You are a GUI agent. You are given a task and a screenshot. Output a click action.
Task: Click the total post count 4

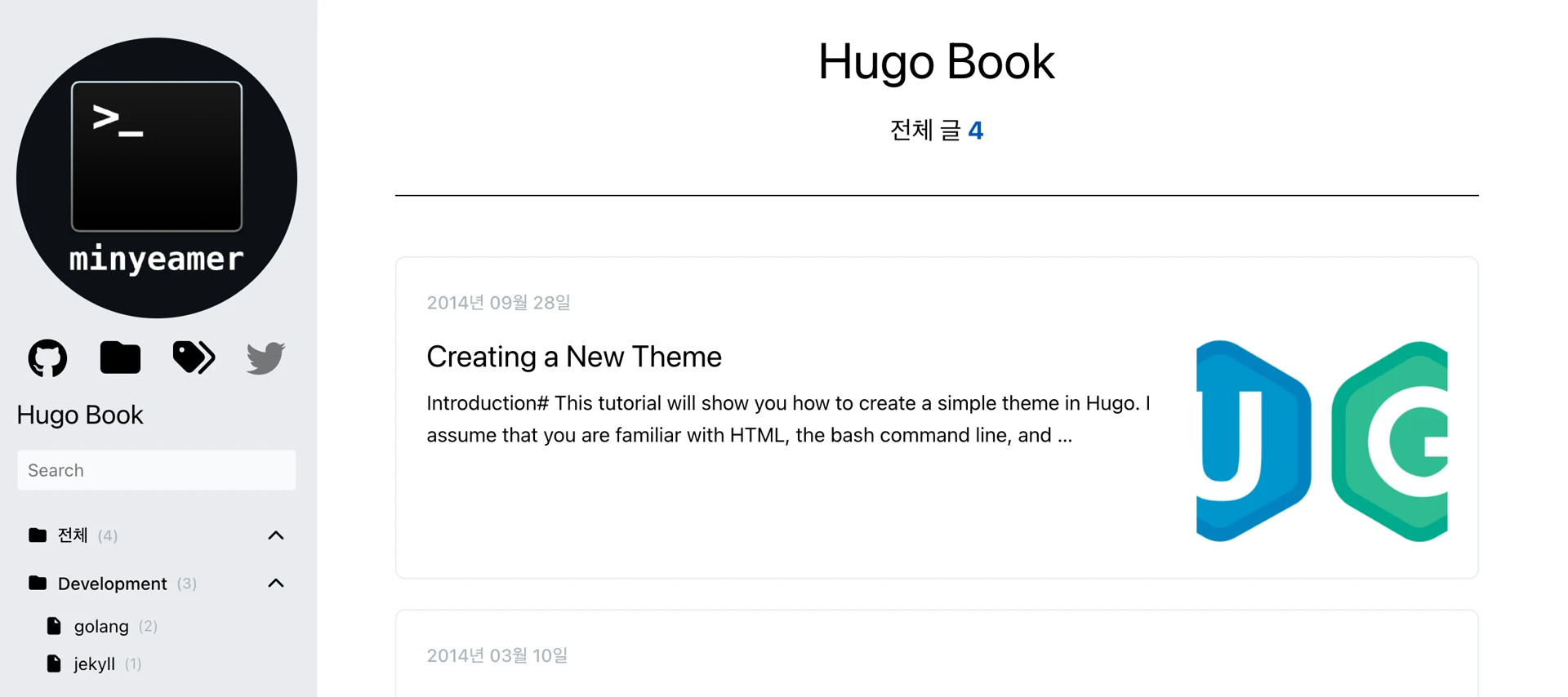(976, 131)
